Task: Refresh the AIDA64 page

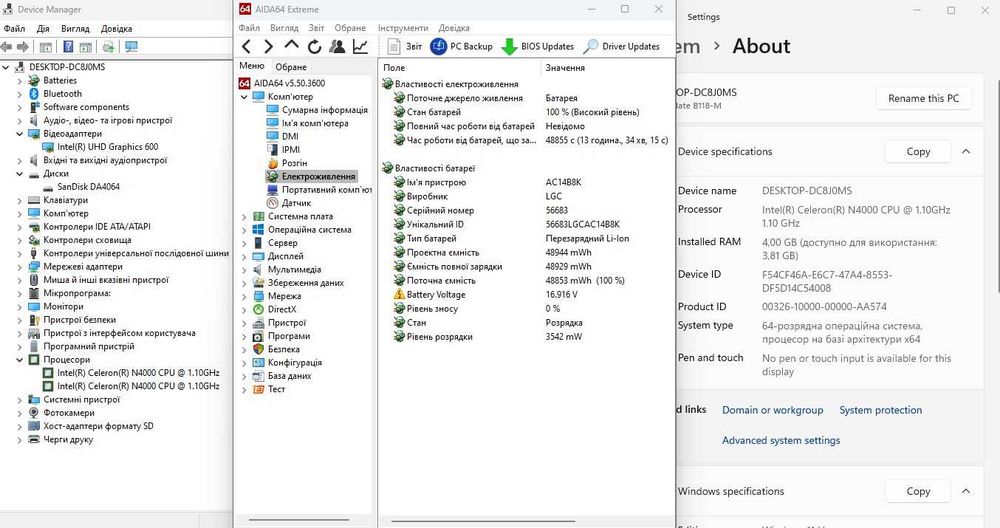Action: [x=314, y=47]
